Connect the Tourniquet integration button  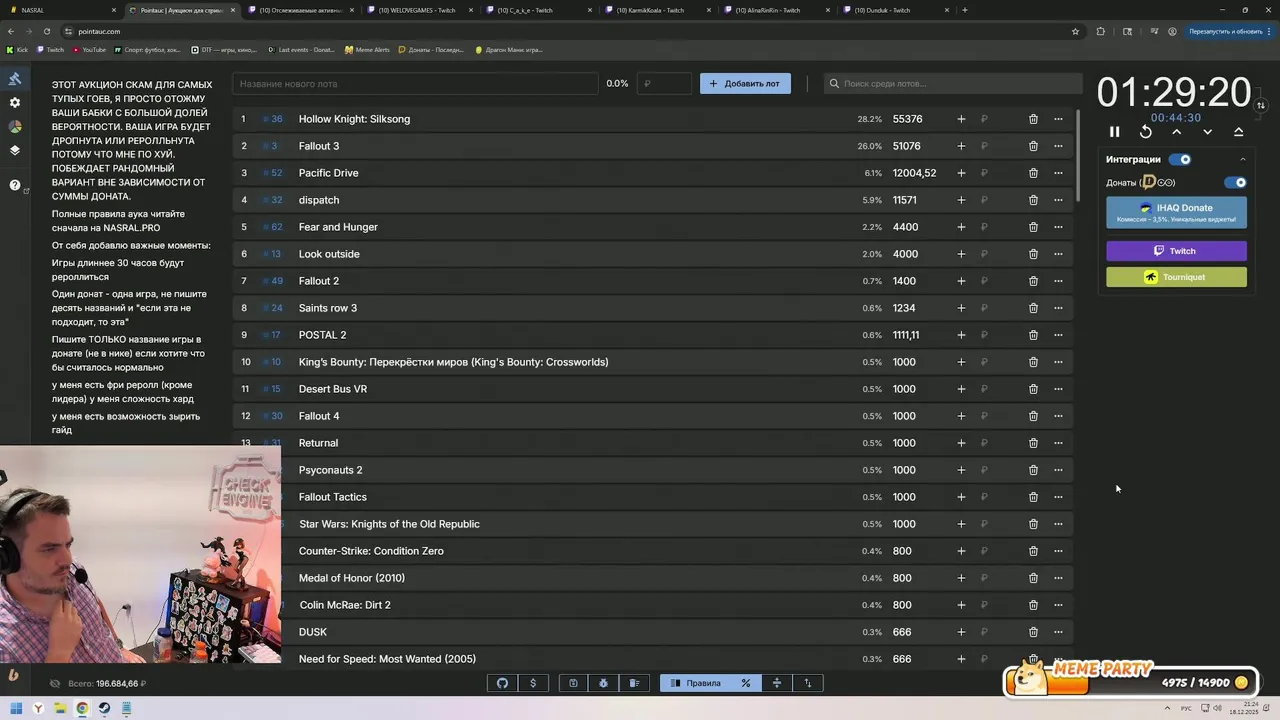click(x=1176, y=277)
